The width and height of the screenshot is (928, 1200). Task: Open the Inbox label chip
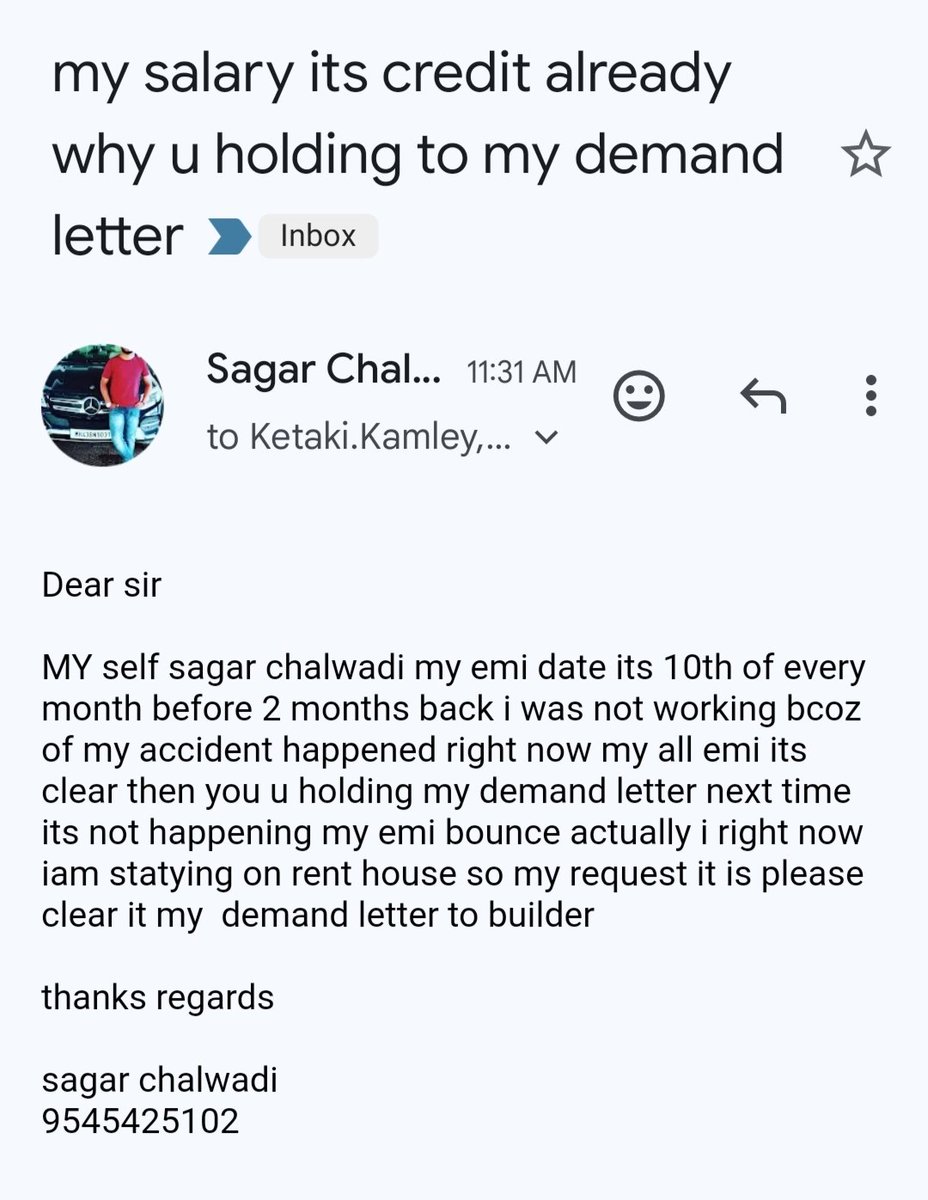coord(318,236)
